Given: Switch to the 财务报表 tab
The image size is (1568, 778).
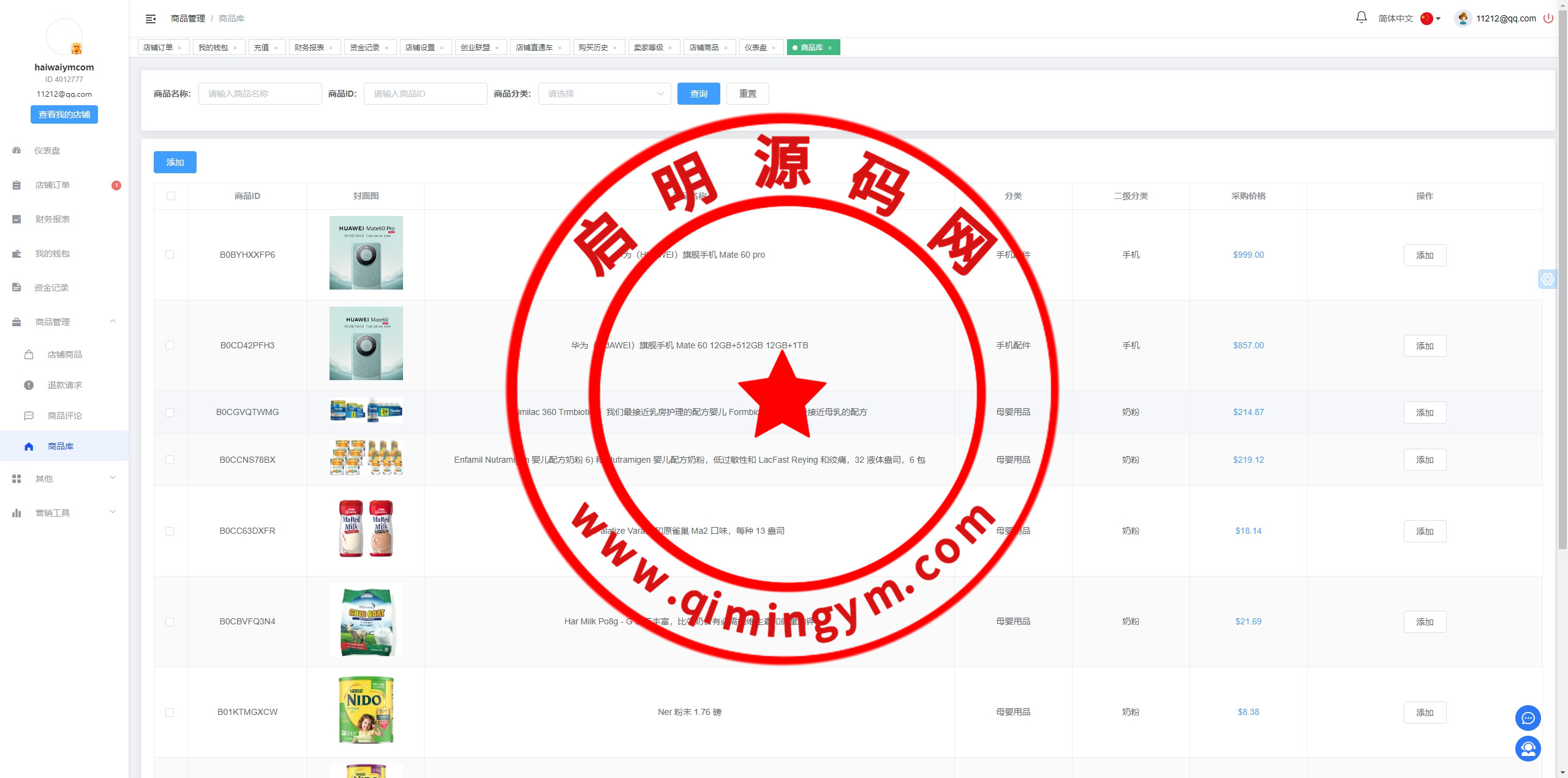Looking at the screenshot, I should [309, 47].
